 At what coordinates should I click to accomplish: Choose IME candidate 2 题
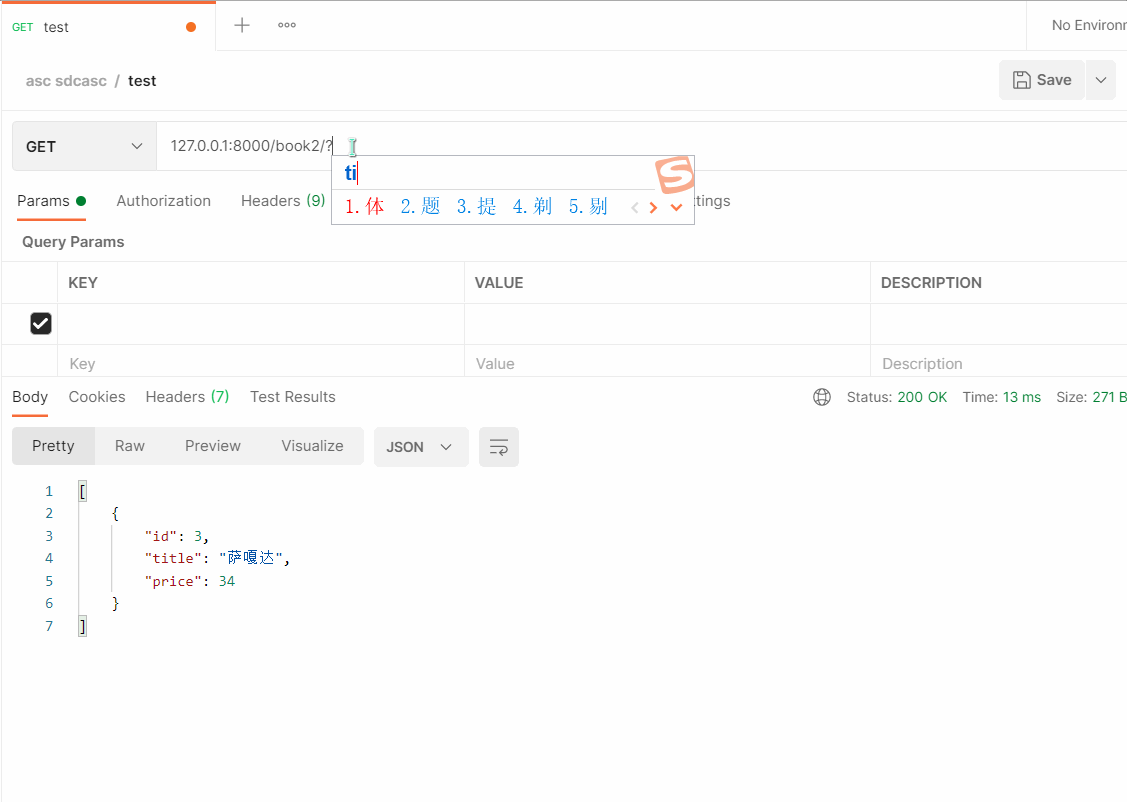[420, 207]
